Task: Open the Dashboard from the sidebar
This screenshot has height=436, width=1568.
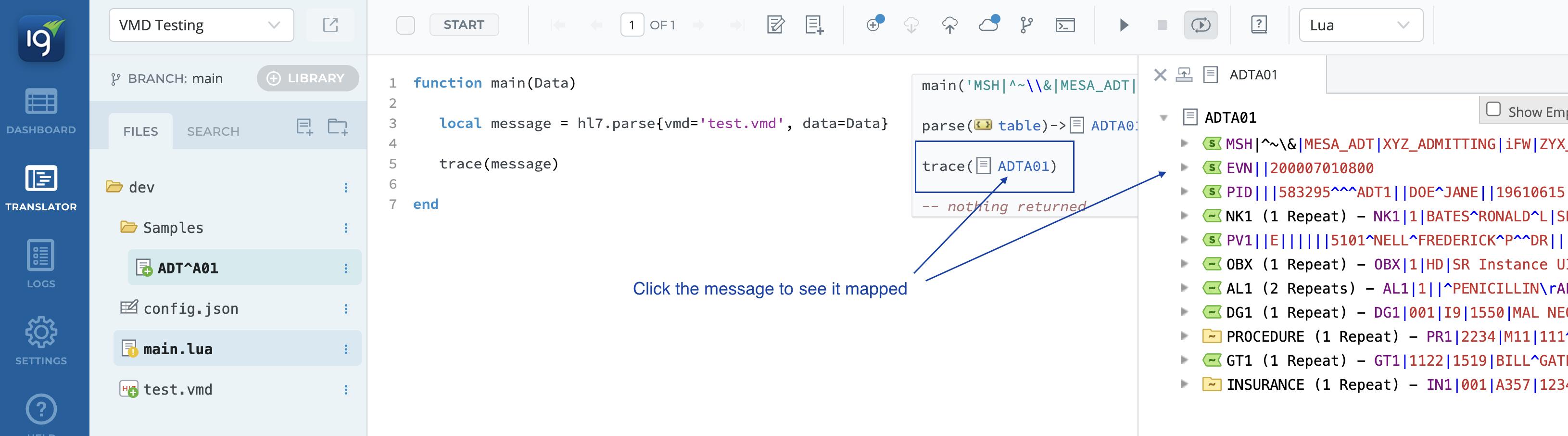Action: [x=41, y=111]
